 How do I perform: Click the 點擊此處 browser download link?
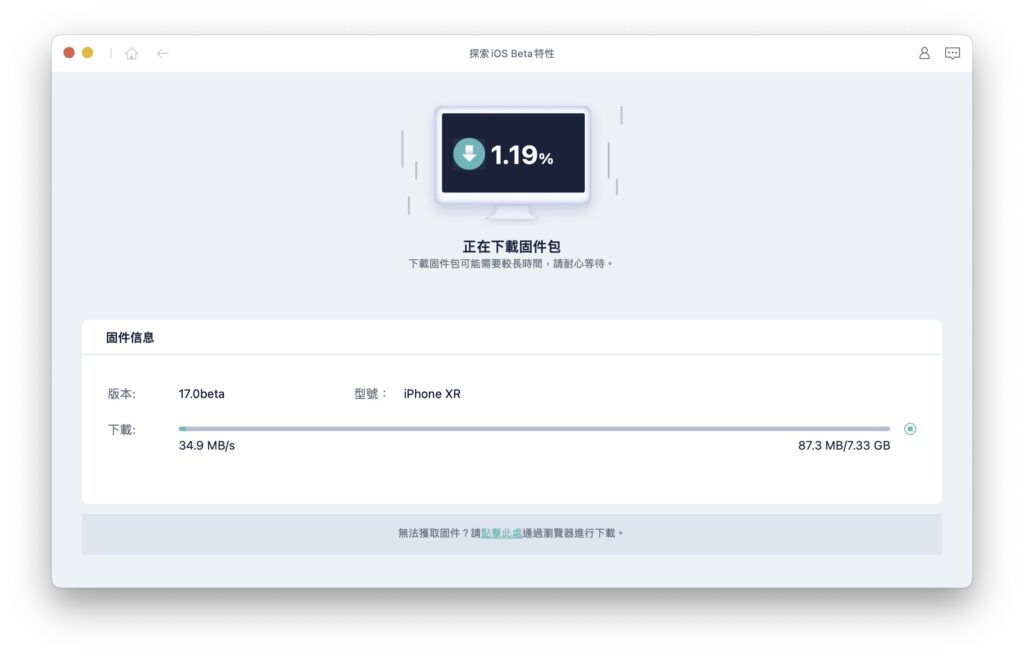coord(501,533)
